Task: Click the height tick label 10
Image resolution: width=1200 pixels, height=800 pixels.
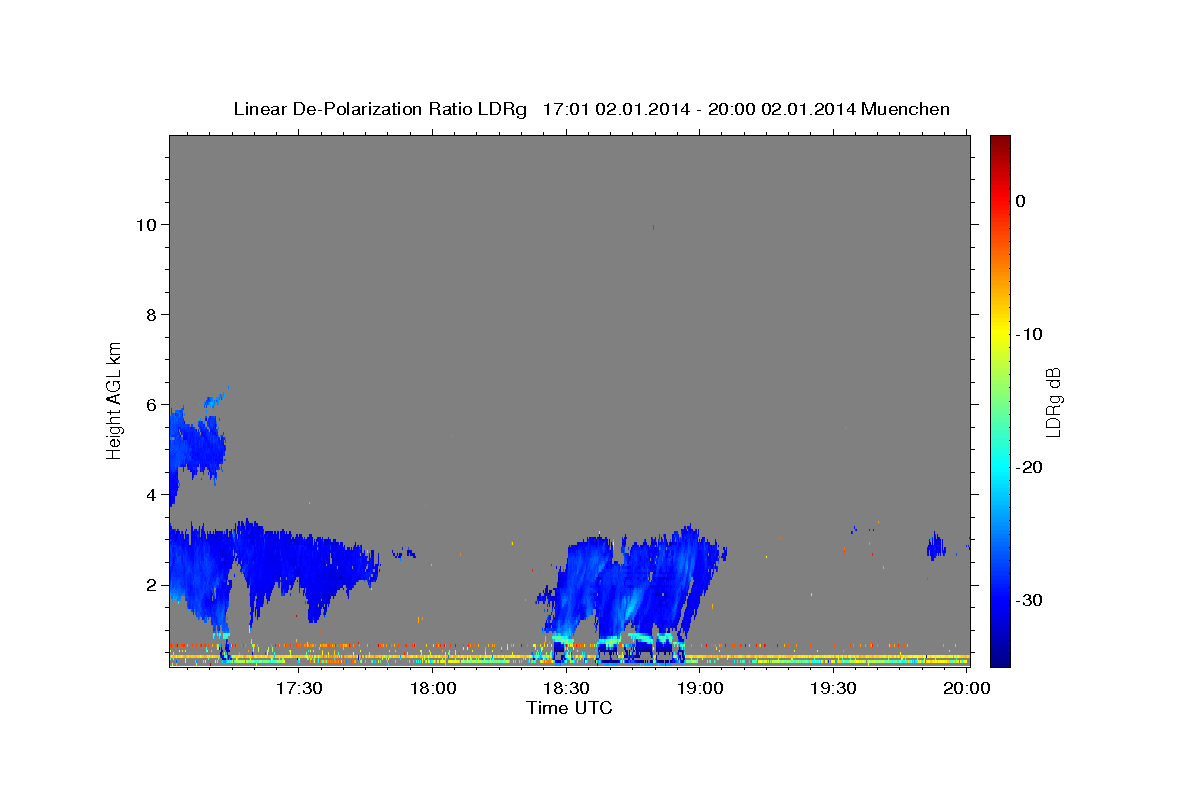Action: click(147, 225)
